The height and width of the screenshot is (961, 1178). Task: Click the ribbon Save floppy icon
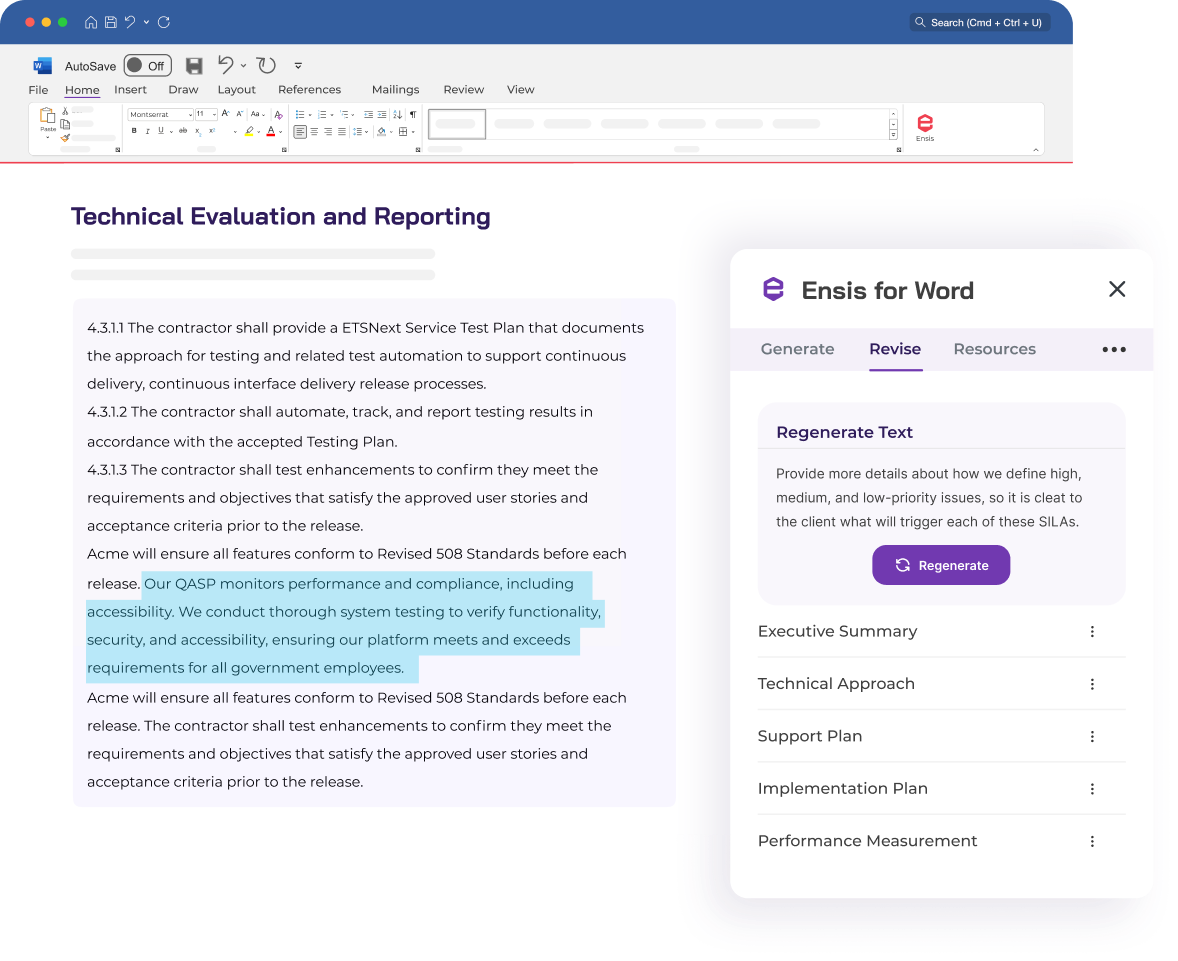(x=194, y=66)
